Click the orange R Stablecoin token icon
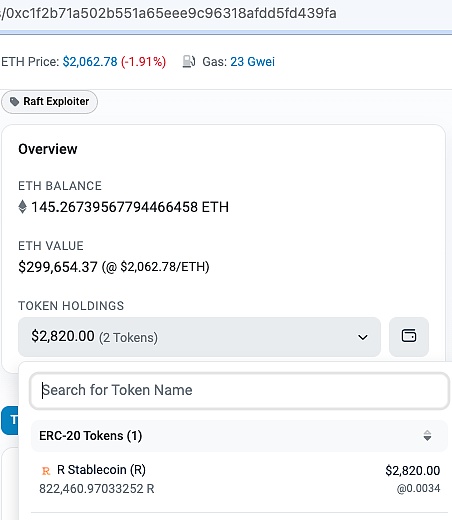 tap(46, 471)
